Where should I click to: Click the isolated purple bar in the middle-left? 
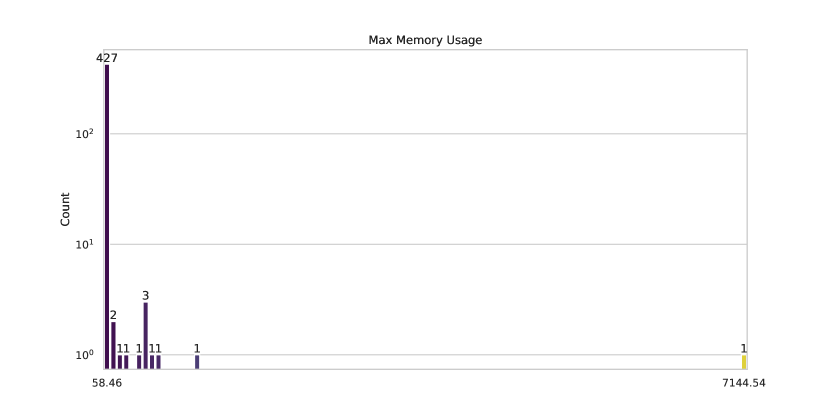tap(197, 362)
